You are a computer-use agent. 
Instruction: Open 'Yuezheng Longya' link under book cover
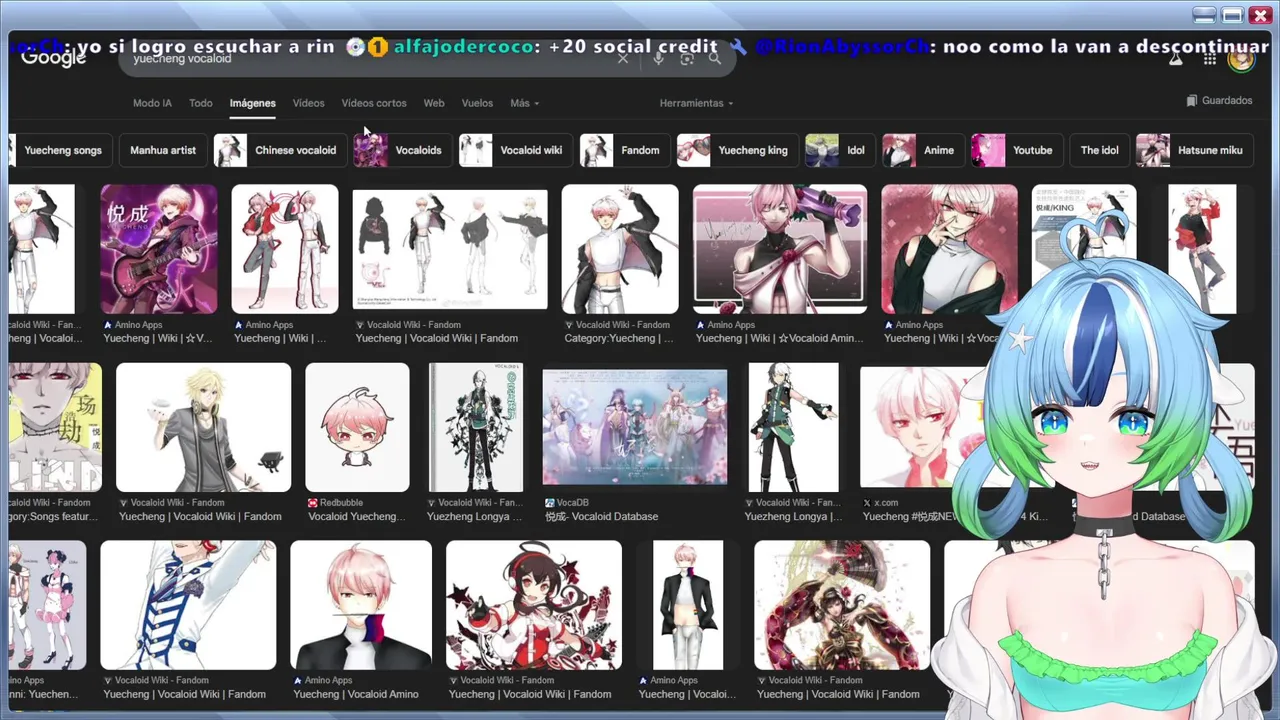pos(474,516)
